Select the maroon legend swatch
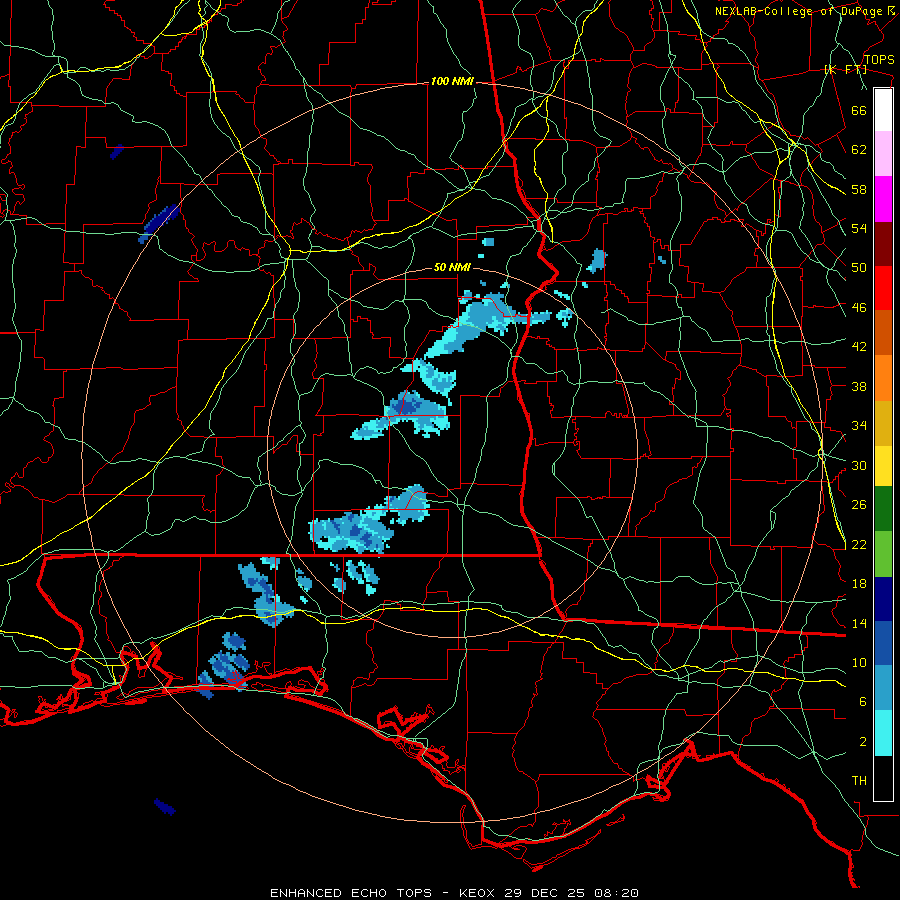 [883, 244]
